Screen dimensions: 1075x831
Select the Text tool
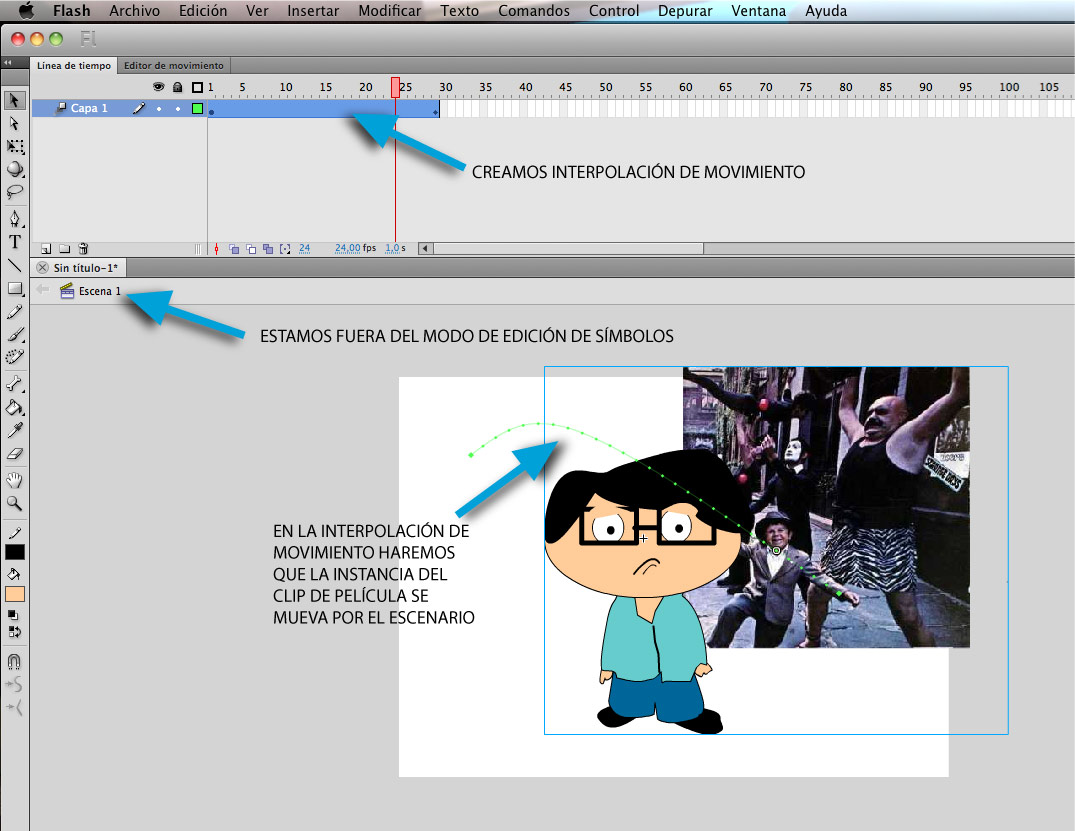point(14,242)
